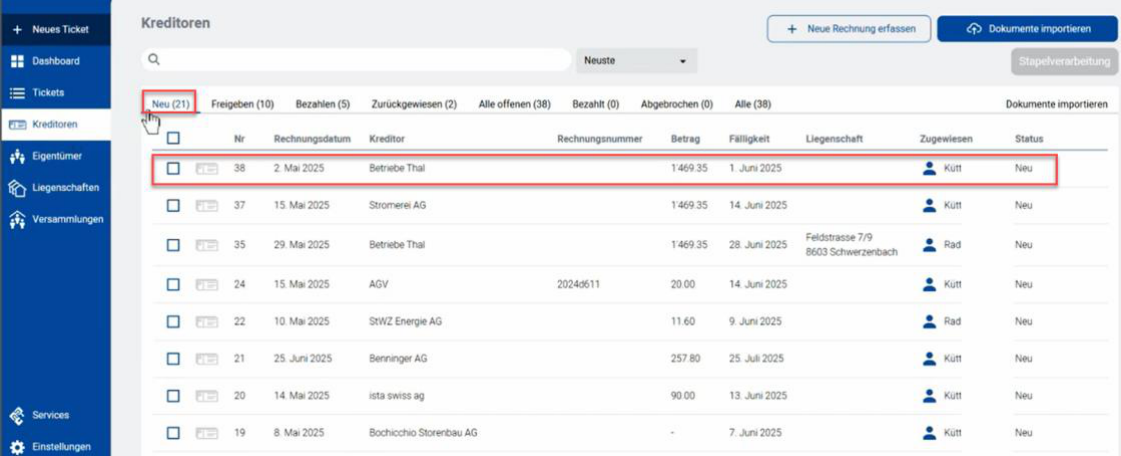Check the box for Stromerei AG invoice
The height and width of the screenshot is (456, 1121).
coord(173,205)
